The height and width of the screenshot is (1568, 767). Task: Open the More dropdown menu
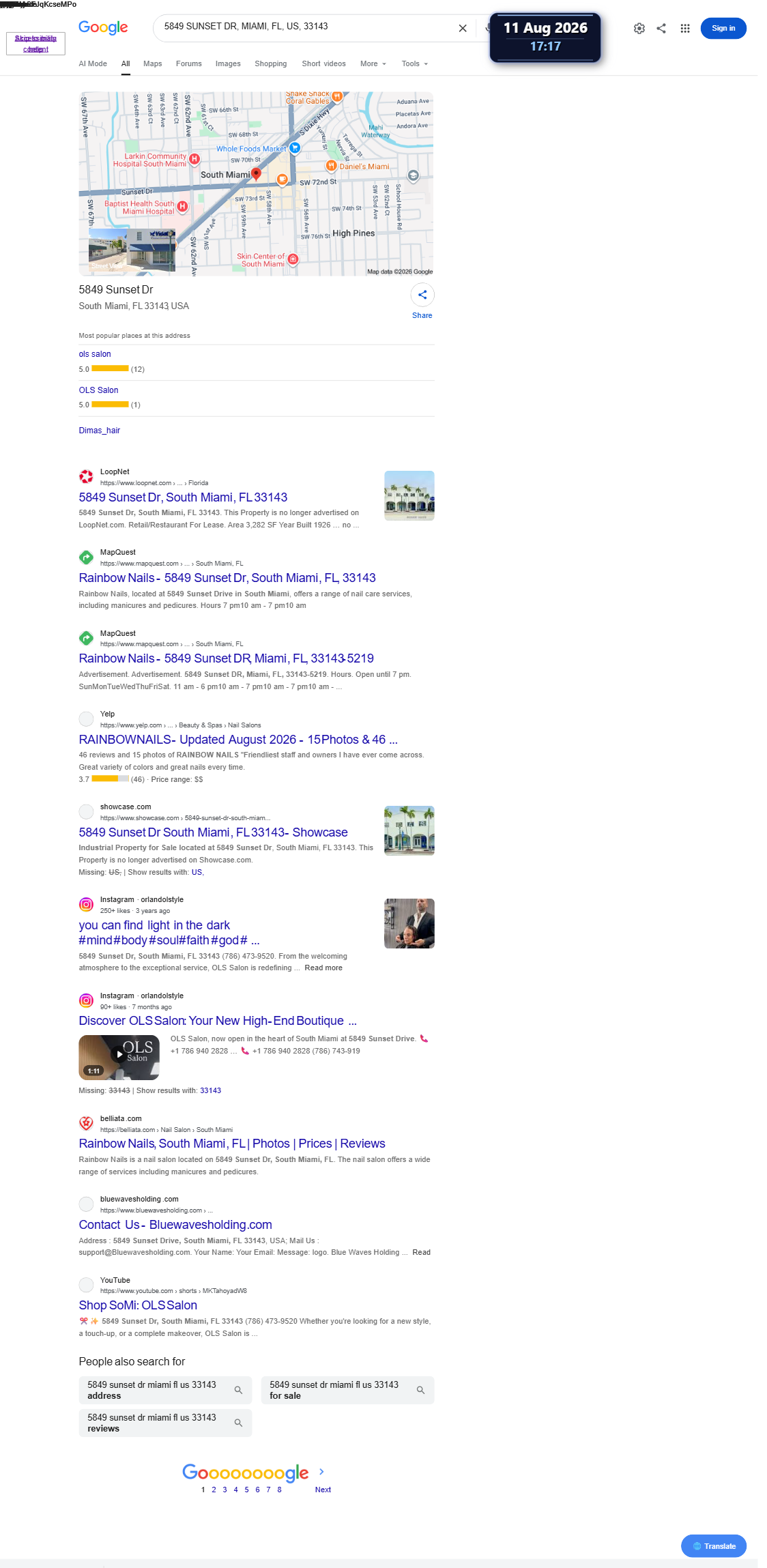373,63
